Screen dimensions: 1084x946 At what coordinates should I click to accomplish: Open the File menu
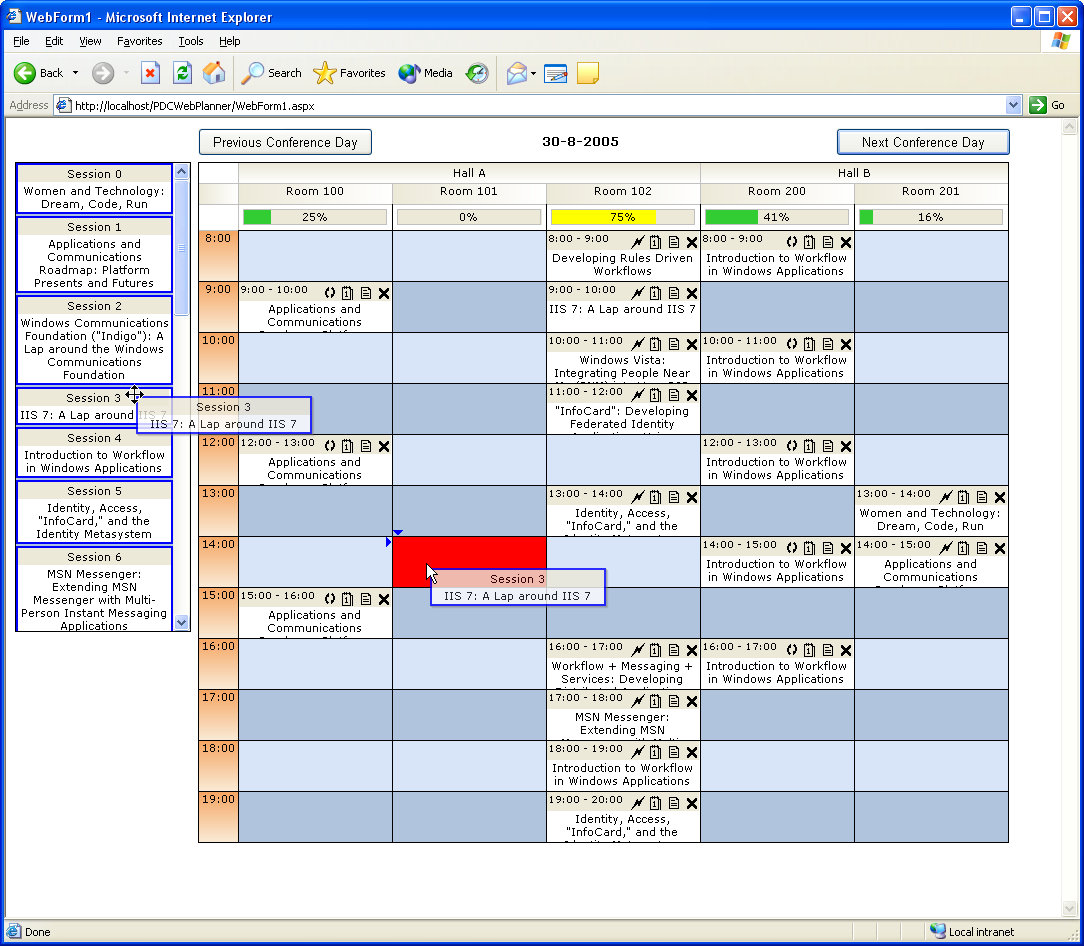(21, 41)
